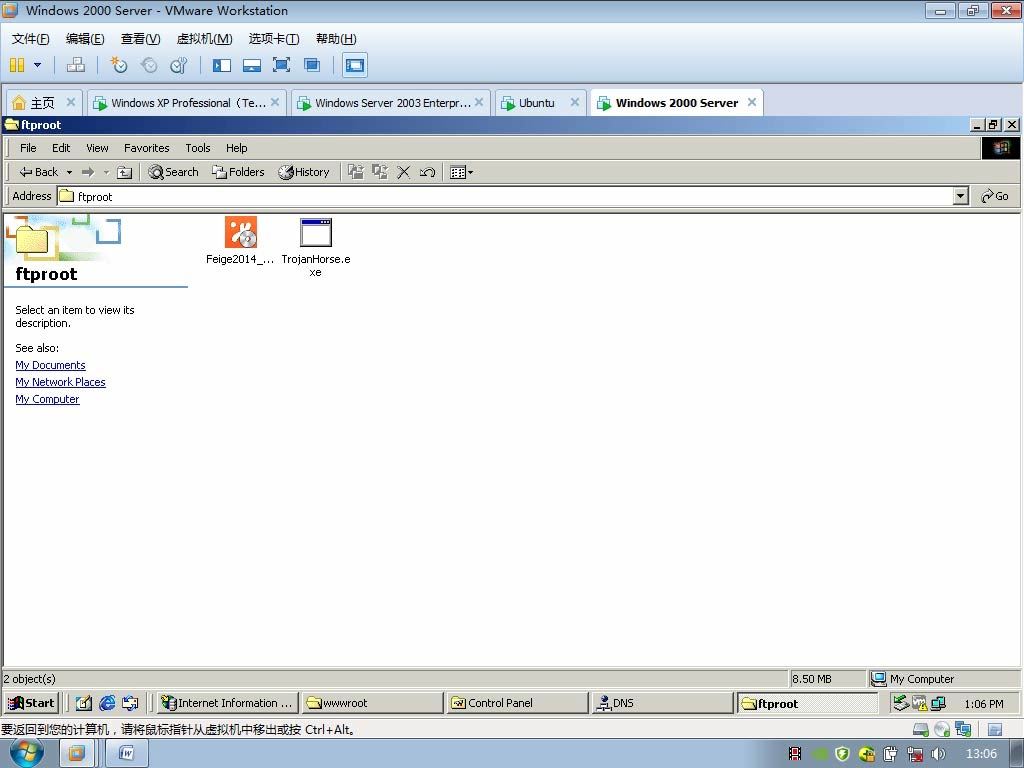Click the VMware status bar hard disk icon
Viewport: 1024px width, 768px height.
point(921,729)
